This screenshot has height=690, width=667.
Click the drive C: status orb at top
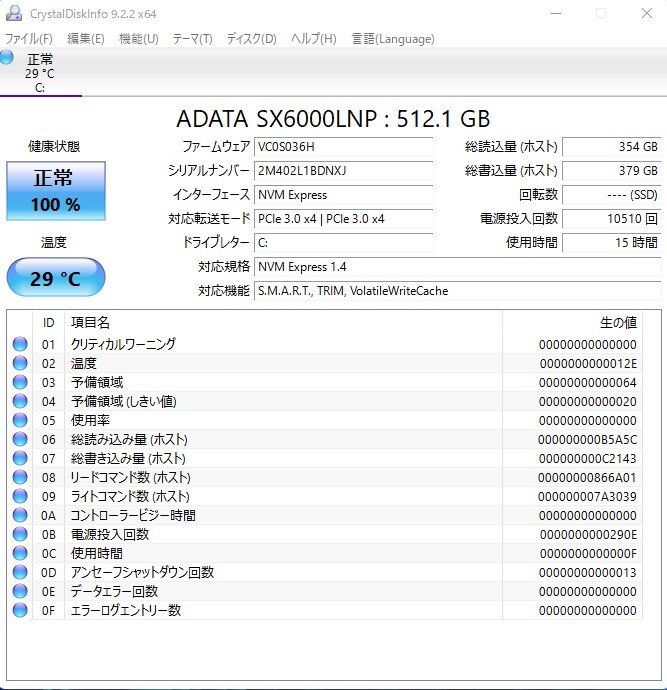(x=8, y=59)
